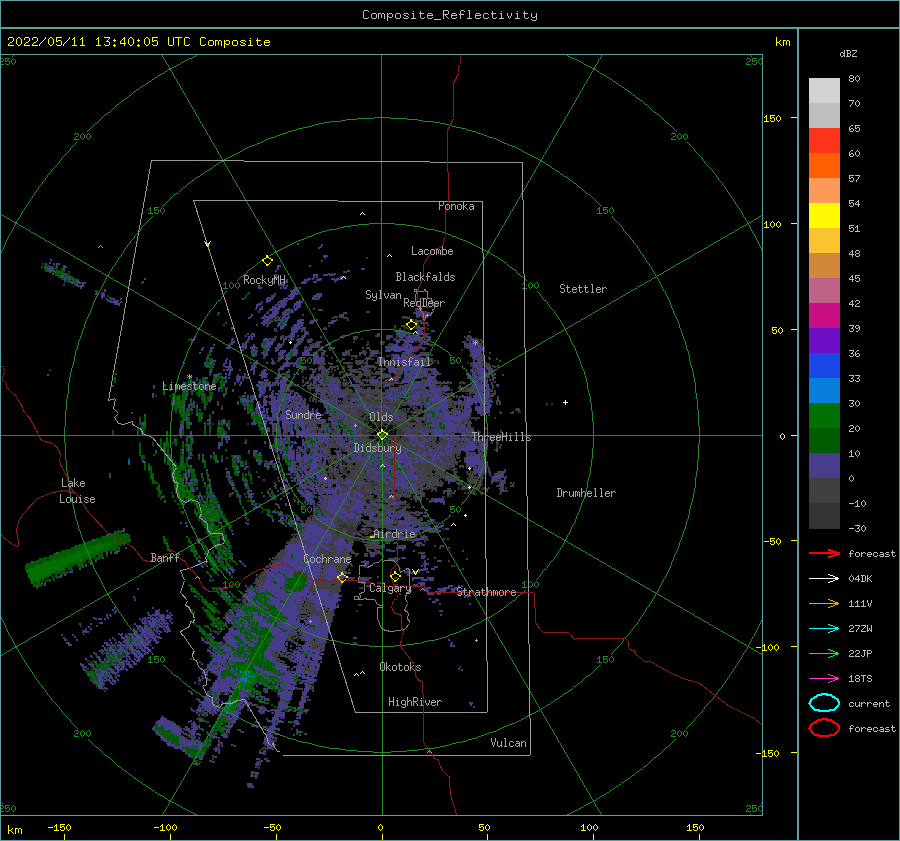This screenshot has width=900, height=841.
Task: Click the Drumheller label
Action: [x=586, y=493]
